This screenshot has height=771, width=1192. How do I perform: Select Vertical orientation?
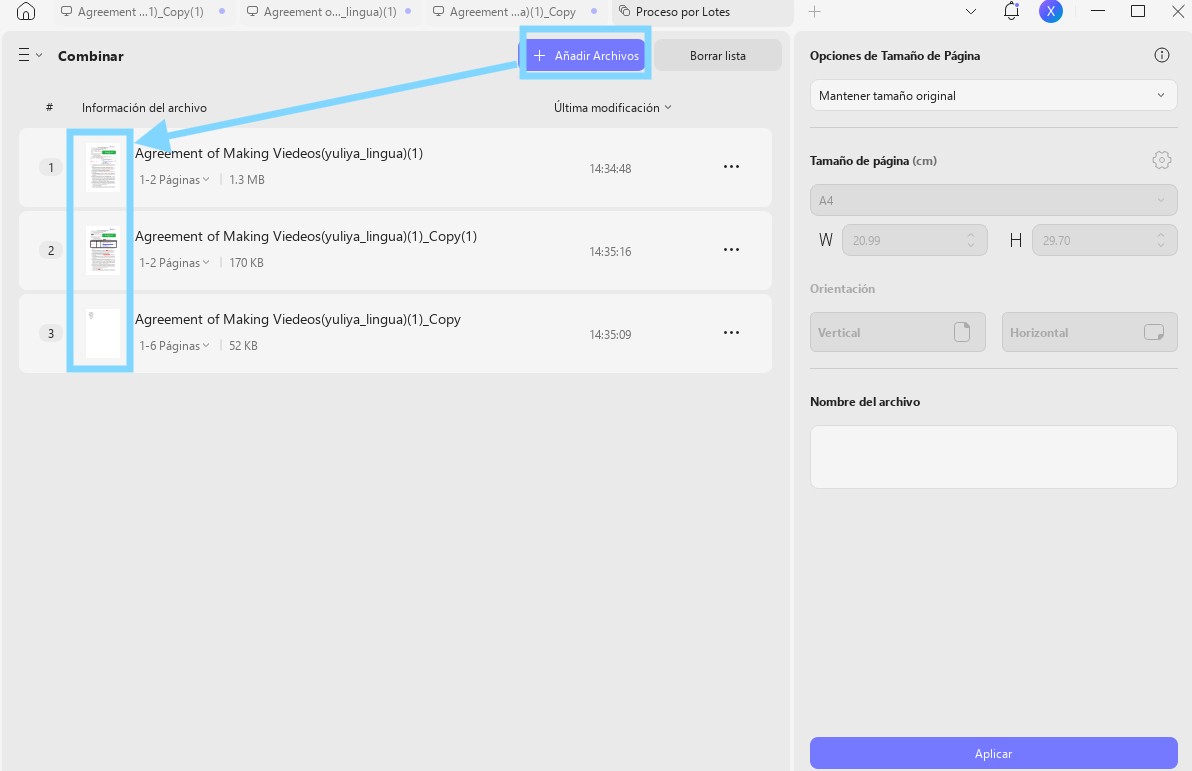(x=898, y=332)
